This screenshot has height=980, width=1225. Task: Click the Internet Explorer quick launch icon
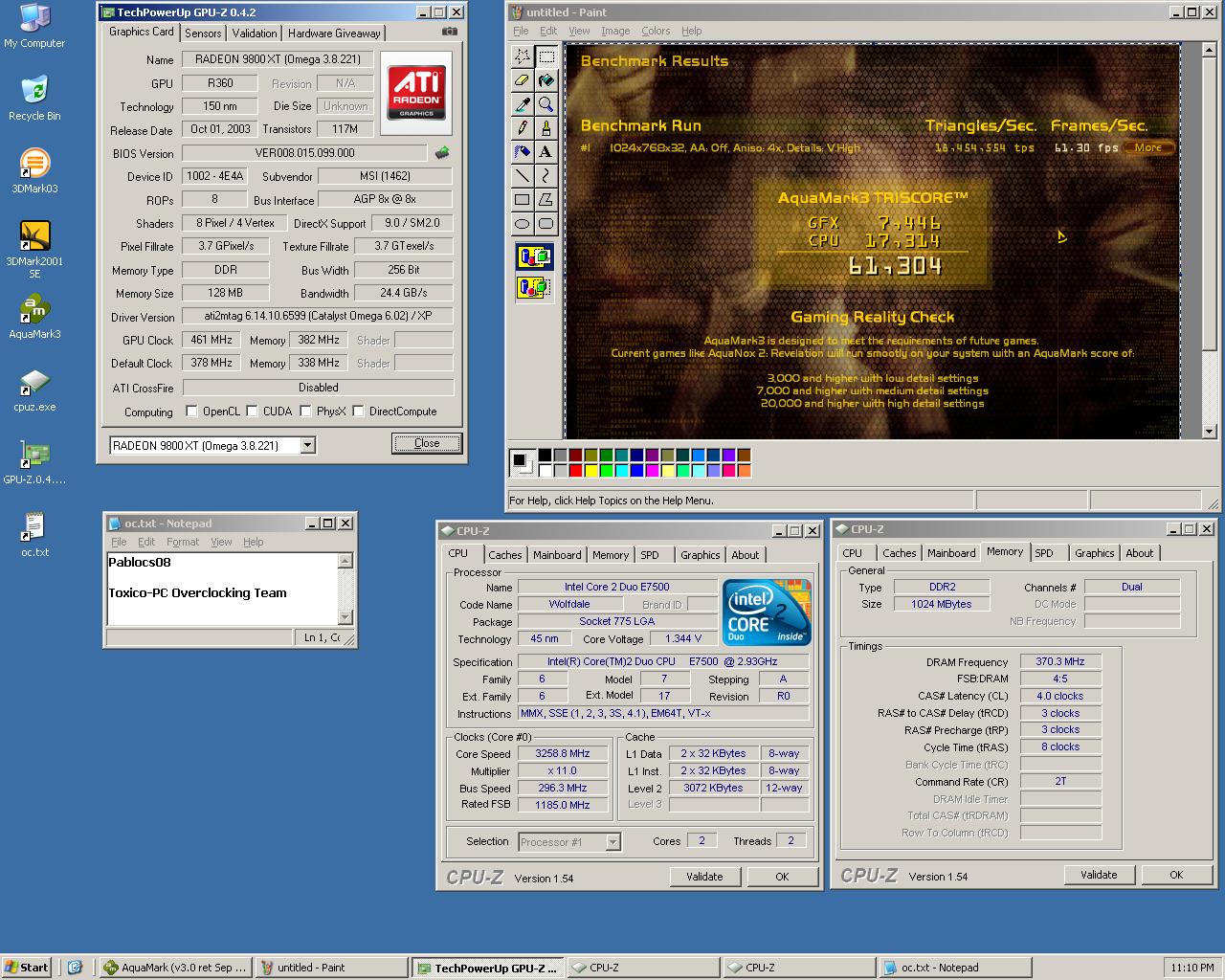(x=76, y=968)
